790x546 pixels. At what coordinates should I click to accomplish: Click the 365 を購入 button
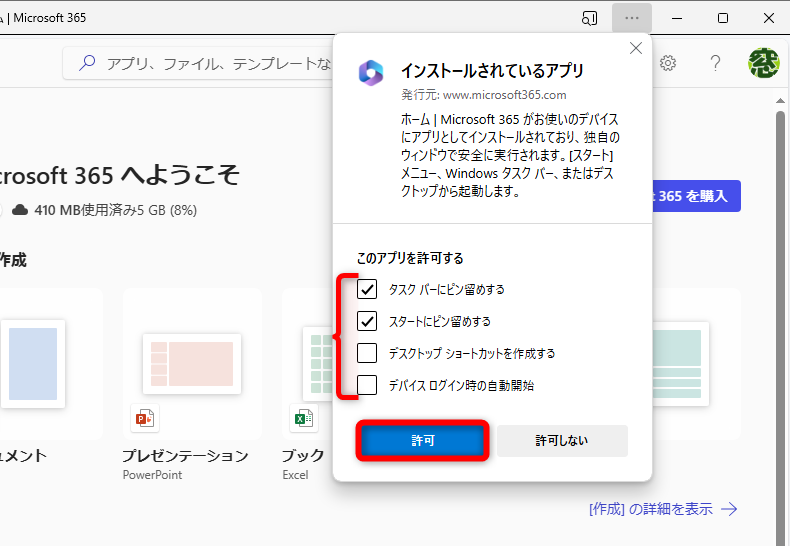click(696, 196)
